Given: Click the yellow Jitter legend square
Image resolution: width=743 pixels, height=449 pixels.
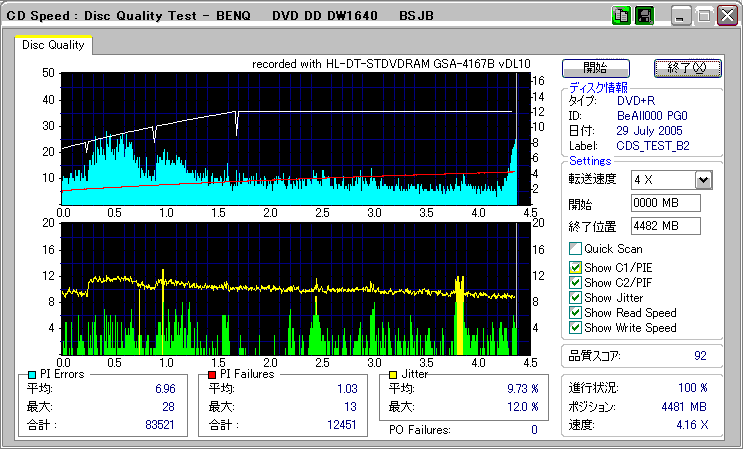Looking at the screenshot, I should tap(393, 375).
